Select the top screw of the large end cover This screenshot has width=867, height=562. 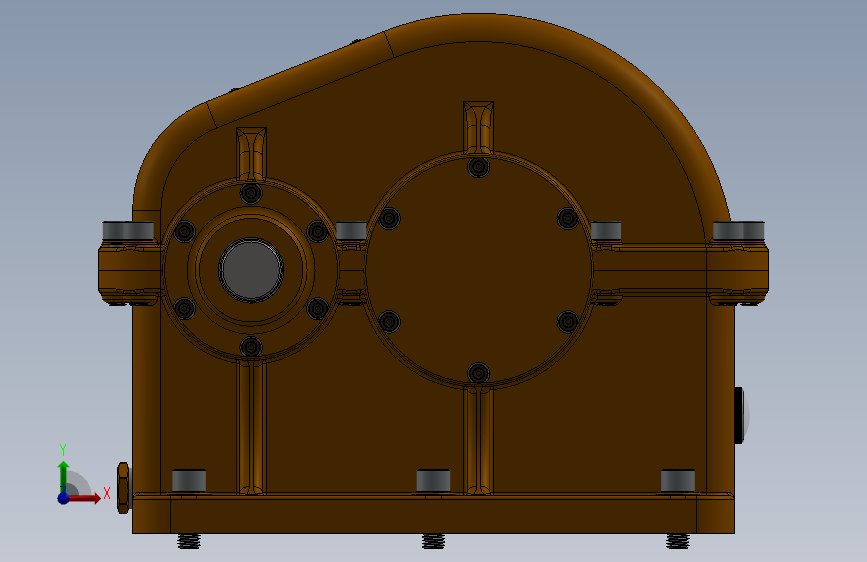click(x=478, y=166)
